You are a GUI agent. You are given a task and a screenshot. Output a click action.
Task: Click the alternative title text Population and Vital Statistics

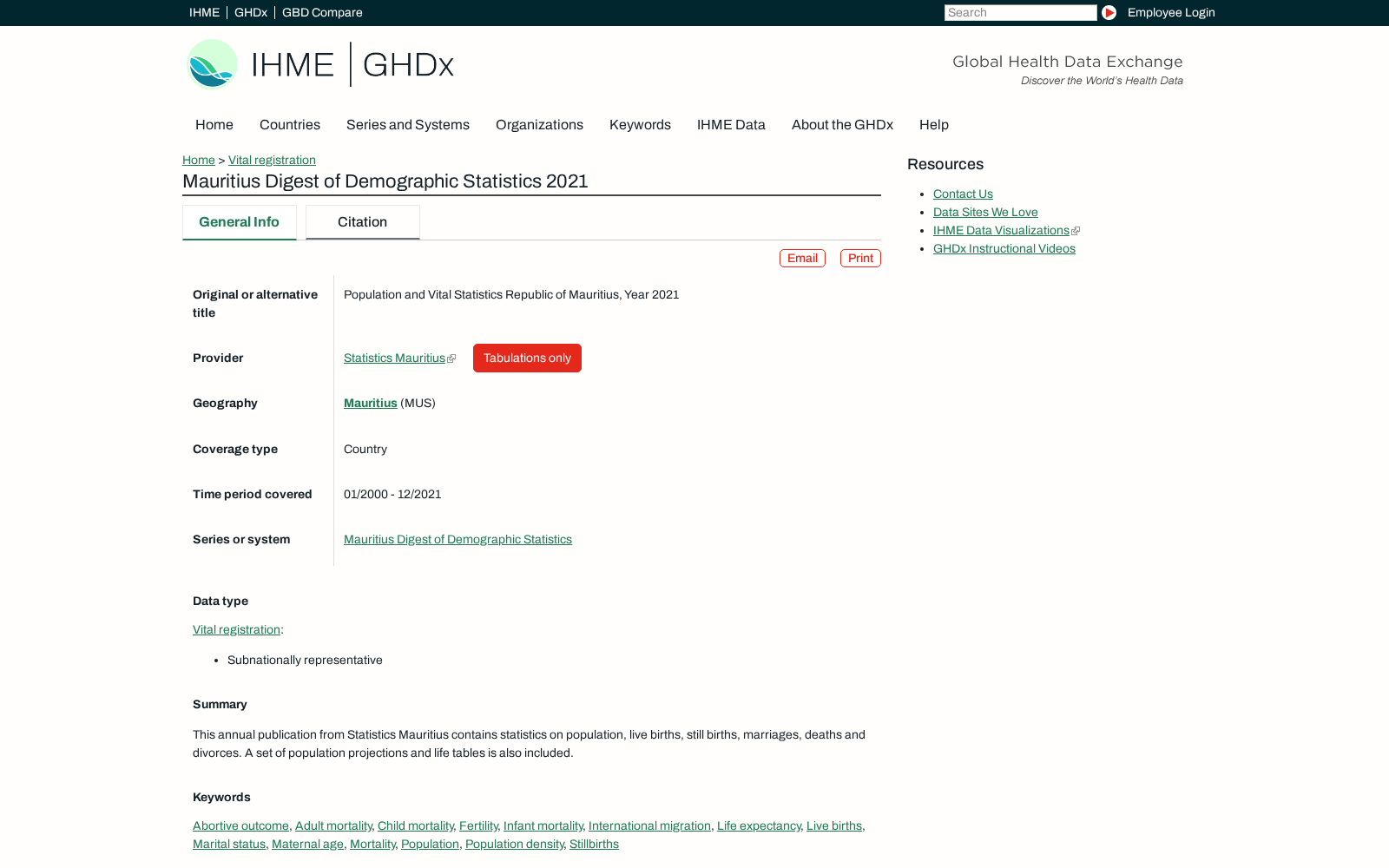pos(511,295)
